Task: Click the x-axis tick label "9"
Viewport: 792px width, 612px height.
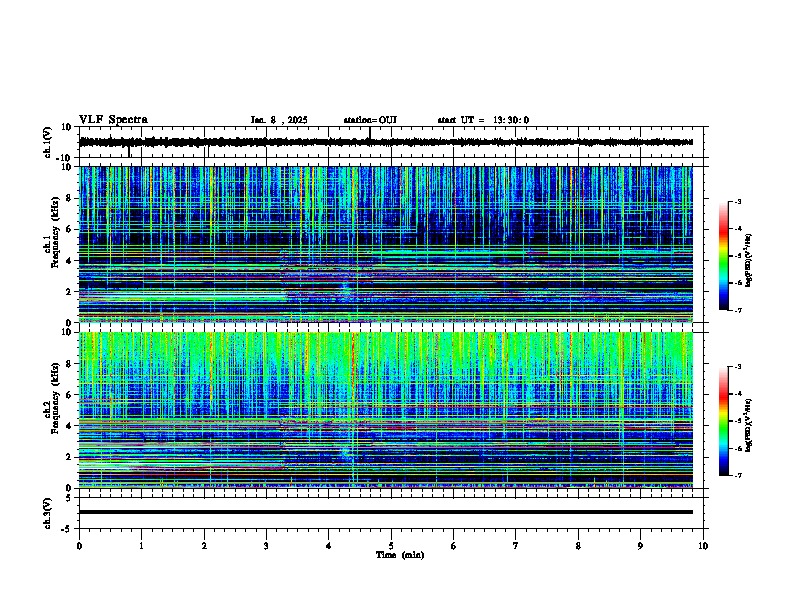Action: (640, 546)
